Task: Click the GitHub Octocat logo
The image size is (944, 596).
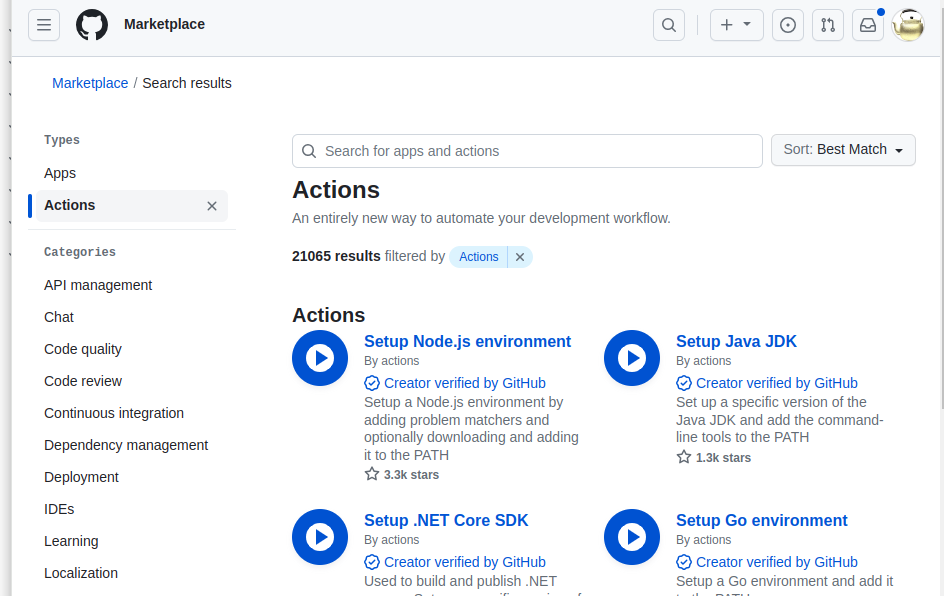Action: tap(92, 25)
